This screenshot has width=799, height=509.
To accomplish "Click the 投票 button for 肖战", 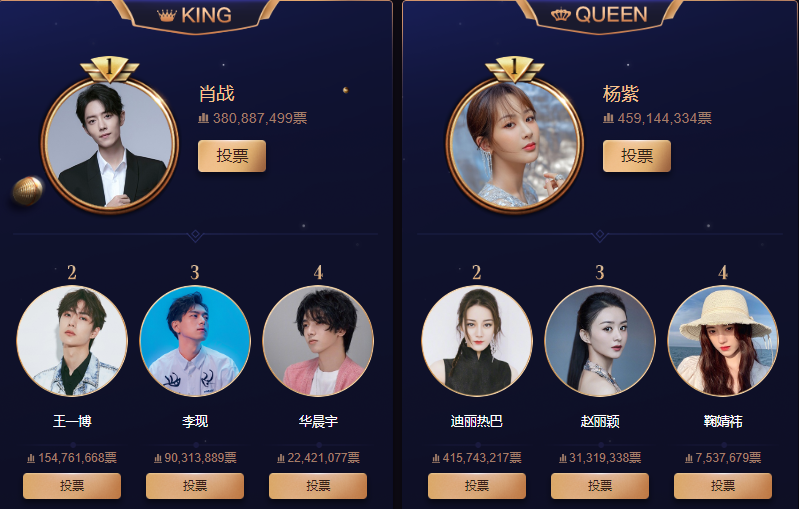I will (232, 156).
